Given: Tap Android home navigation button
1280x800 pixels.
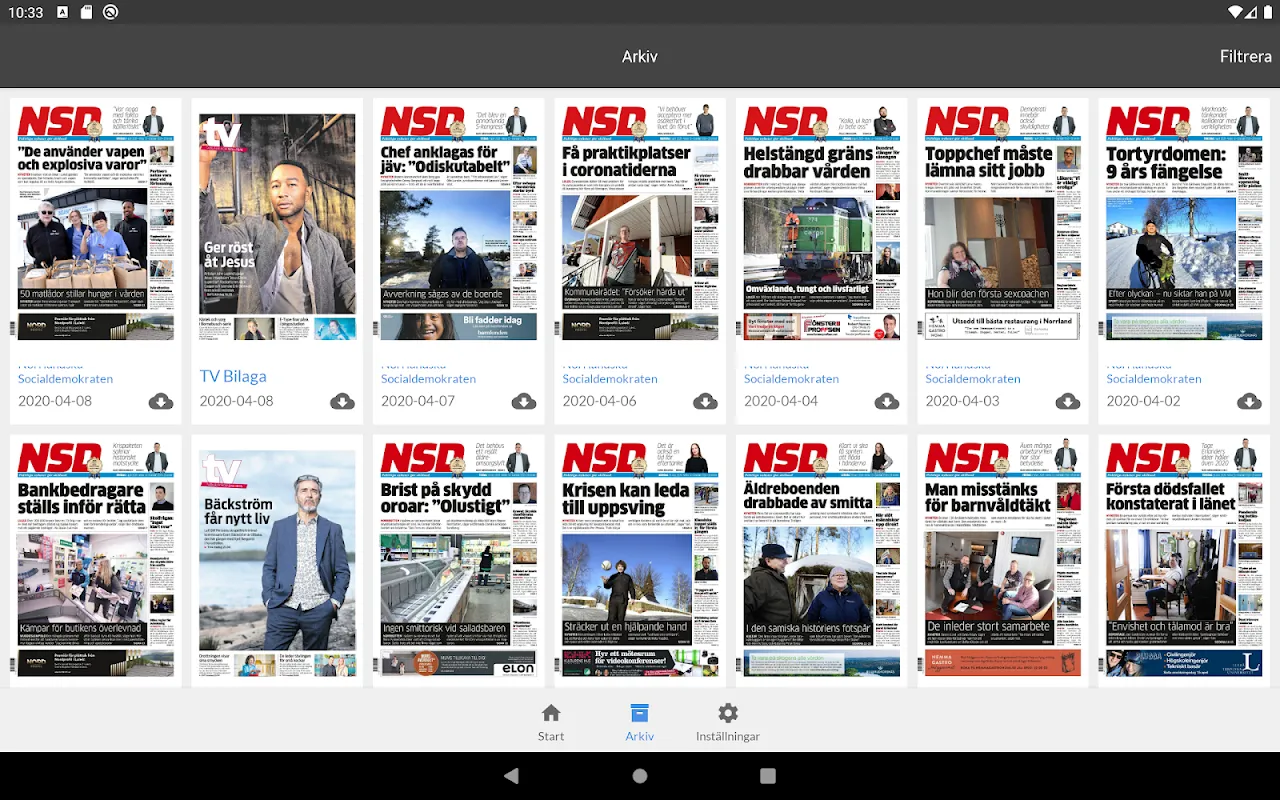Looking at the screenshot, I should (640, 776).
